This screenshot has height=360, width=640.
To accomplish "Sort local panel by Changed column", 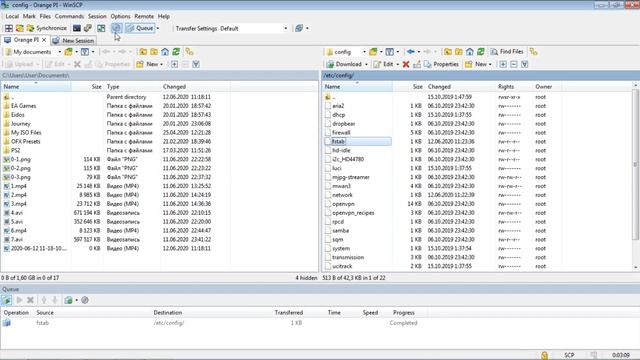I will 195,87.
